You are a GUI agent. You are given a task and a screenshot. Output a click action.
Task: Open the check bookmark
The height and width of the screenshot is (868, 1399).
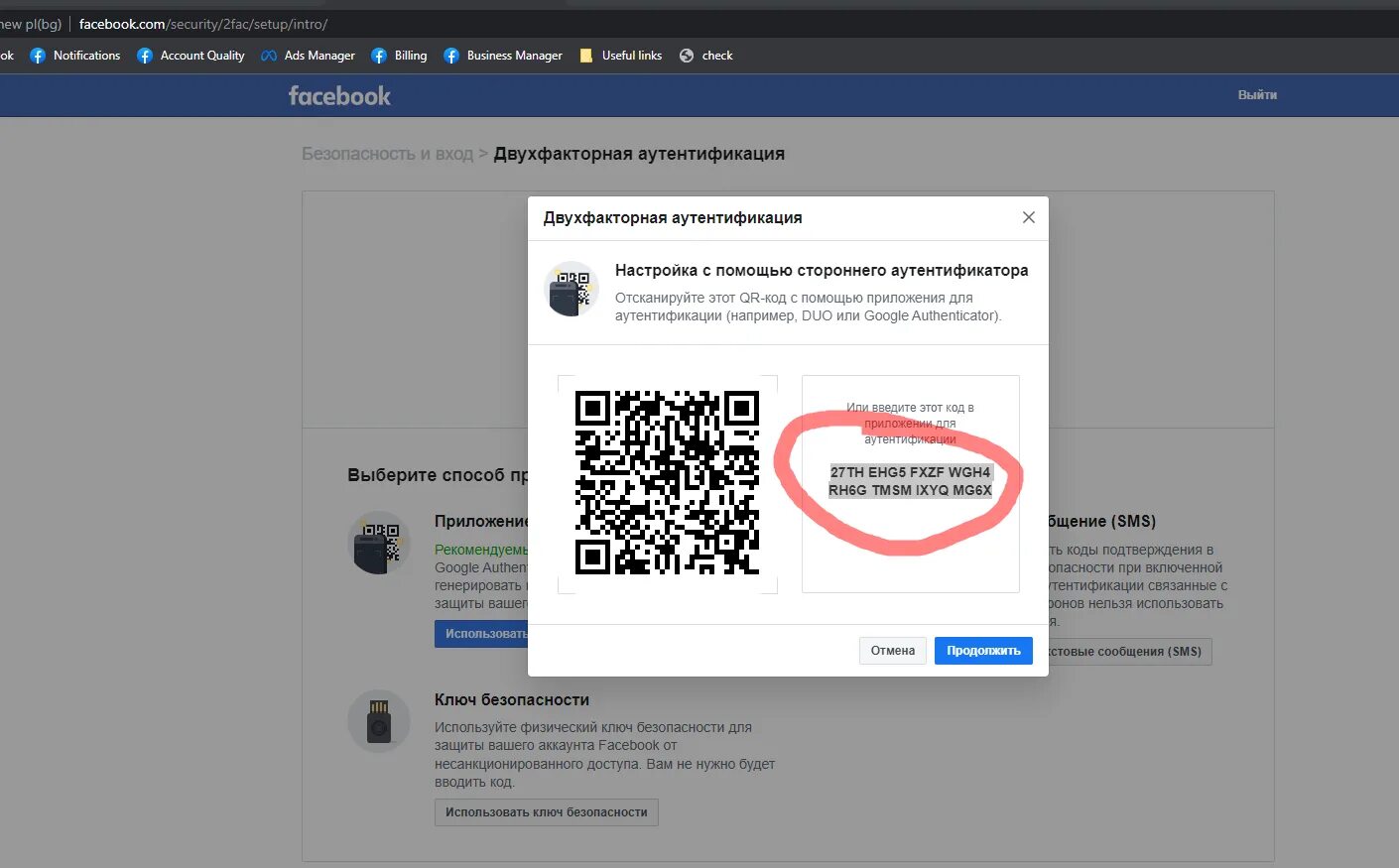pyautogui.click(x=706, y=56)
